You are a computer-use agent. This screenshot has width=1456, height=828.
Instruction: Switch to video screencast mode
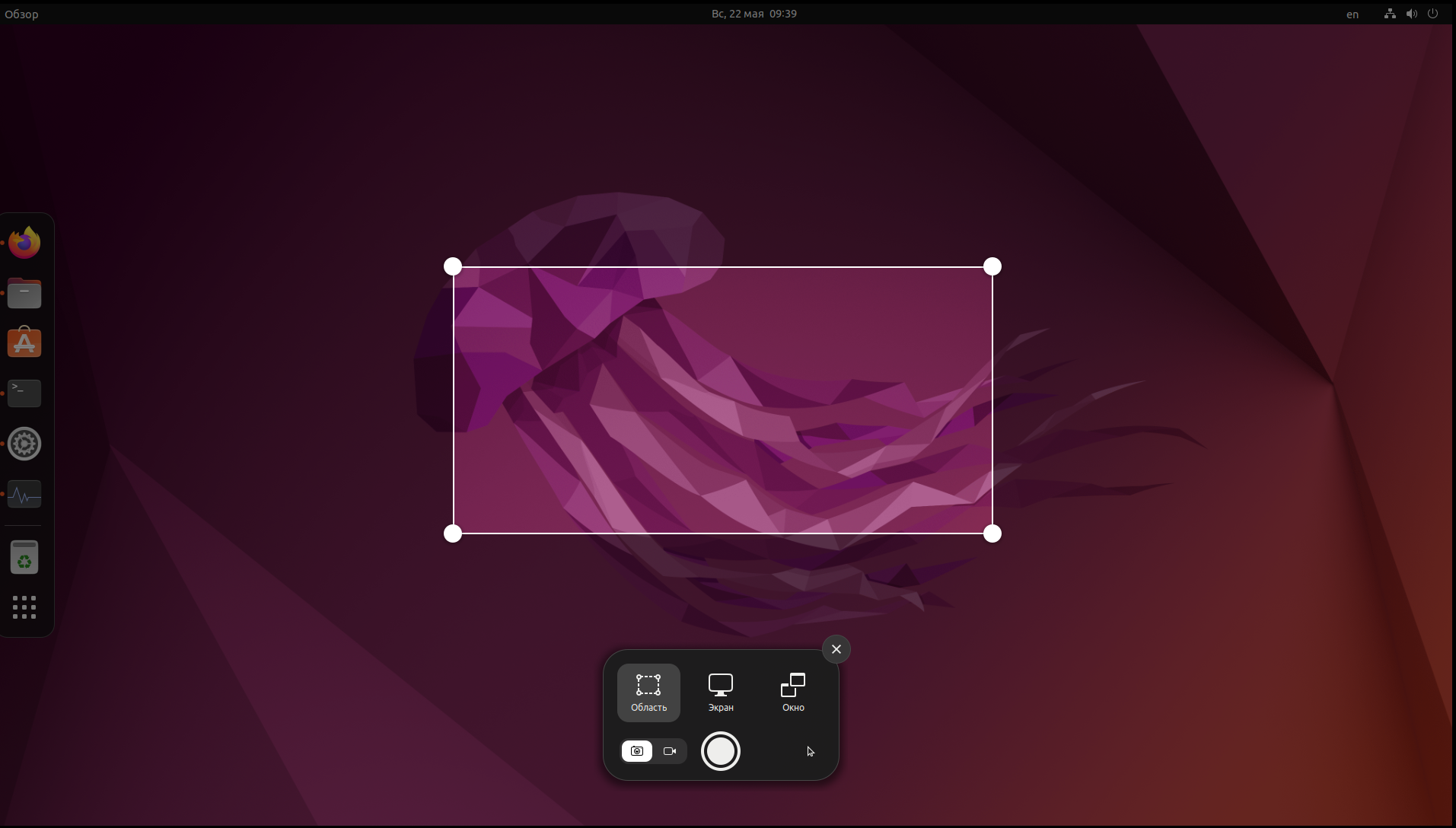point(670,751)
